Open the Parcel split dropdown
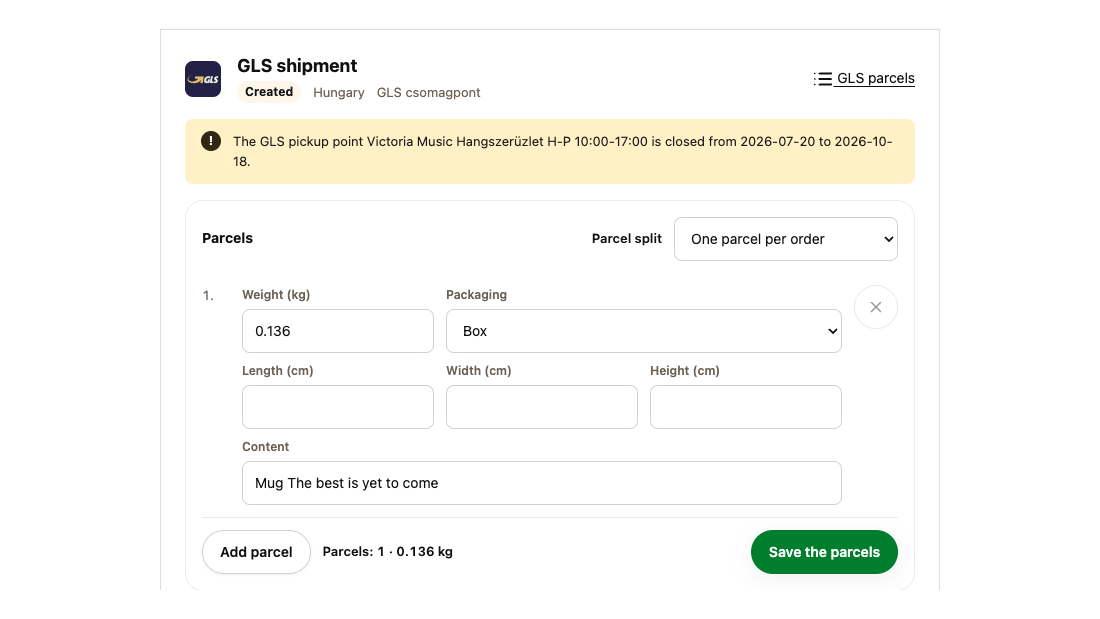This screenshot has width=1100, height=619. click(x=786, y=239)
